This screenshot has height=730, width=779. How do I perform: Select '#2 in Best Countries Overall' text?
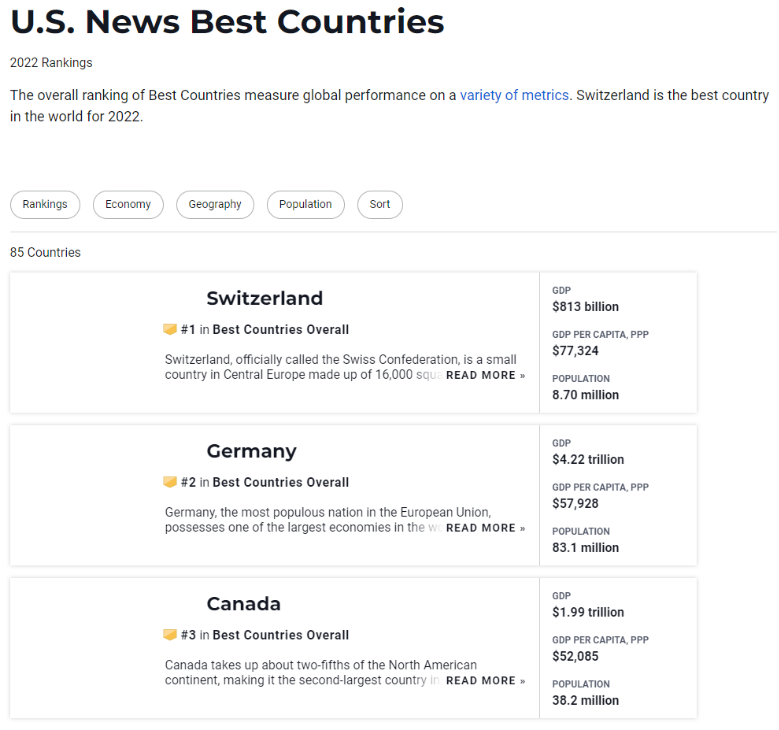tap(265, 482)
